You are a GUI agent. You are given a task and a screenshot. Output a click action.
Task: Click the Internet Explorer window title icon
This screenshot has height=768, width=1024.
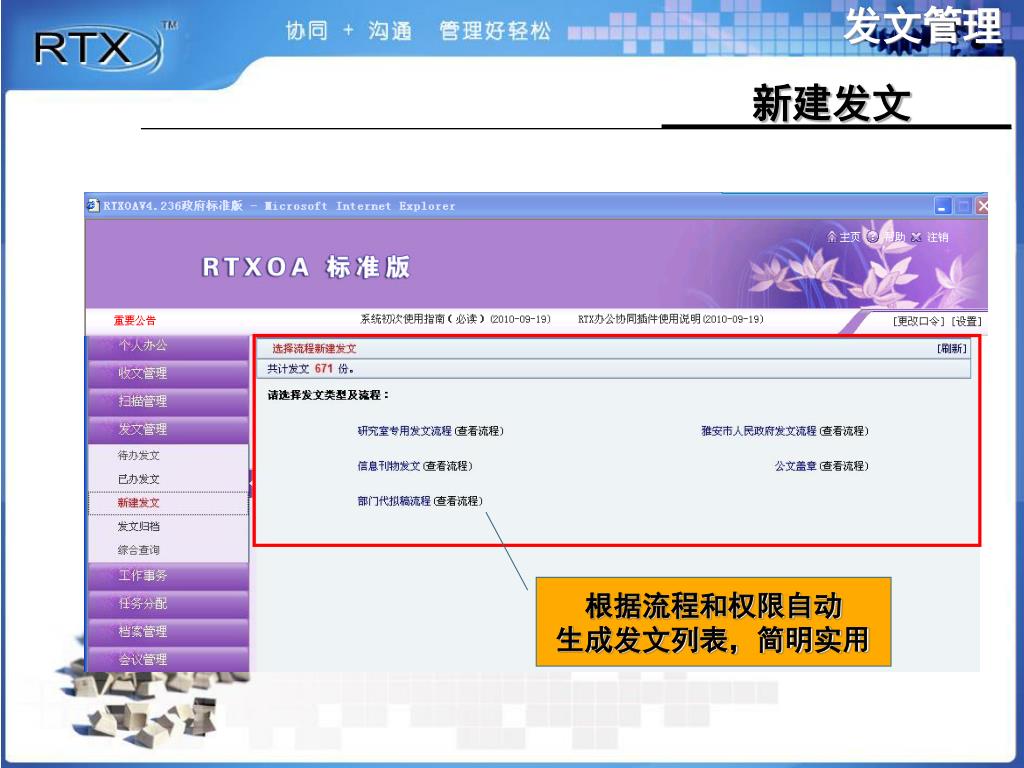coord(93,206)
